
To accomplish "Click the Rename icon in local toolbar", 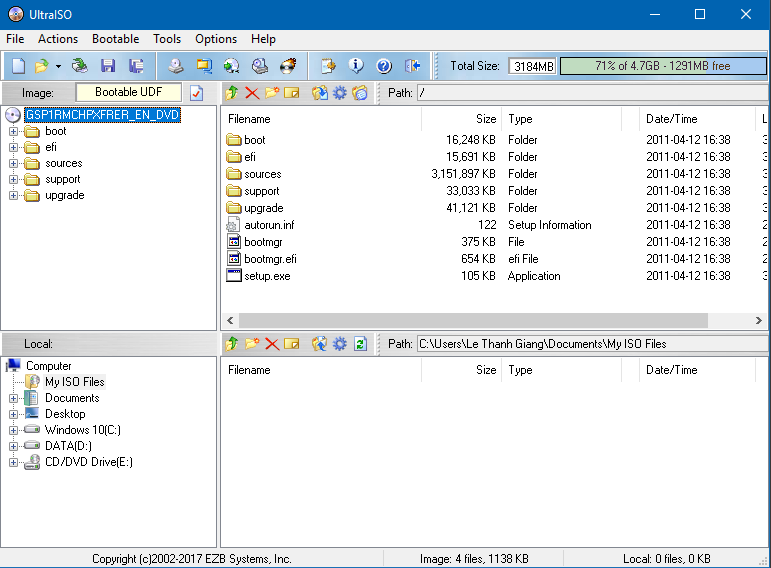I will (292, 344).
